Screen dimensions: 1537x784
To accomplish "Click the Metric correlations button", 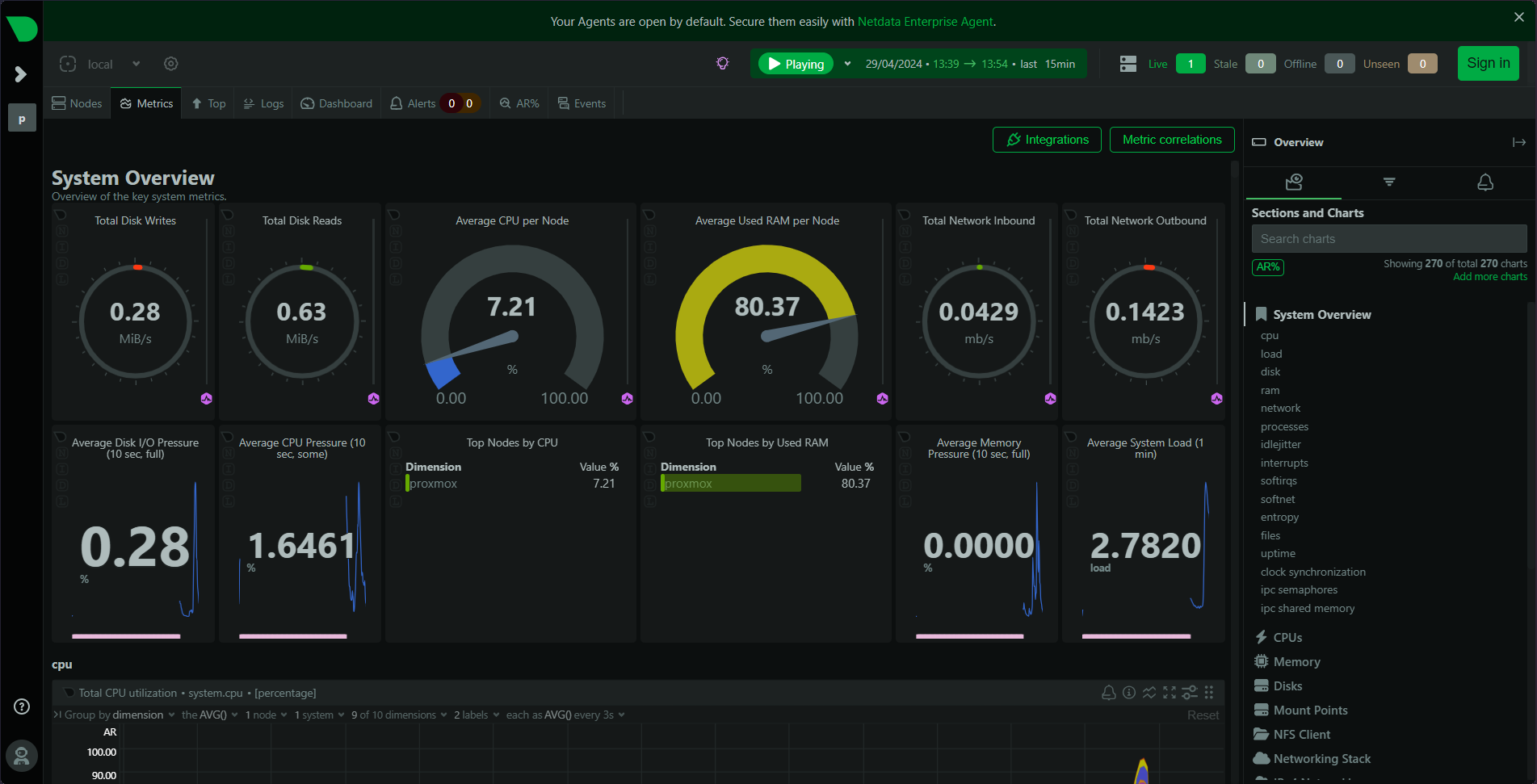I will click(1172, 139).
